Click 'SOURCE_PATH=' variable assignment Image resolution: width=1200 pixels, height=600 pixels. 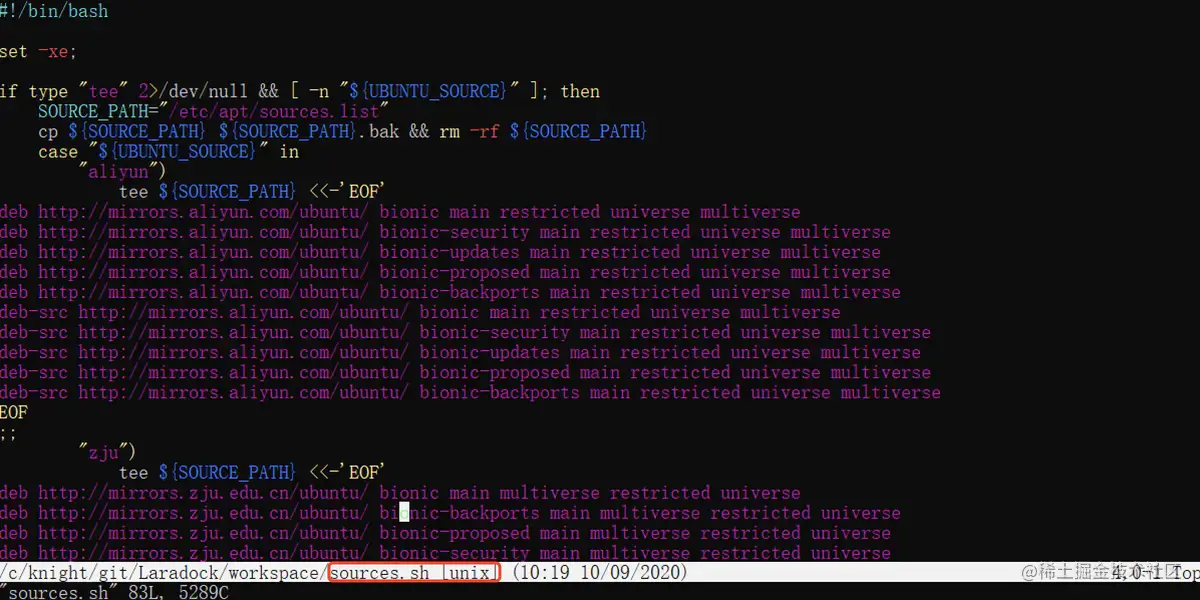(x=98, y=111)
